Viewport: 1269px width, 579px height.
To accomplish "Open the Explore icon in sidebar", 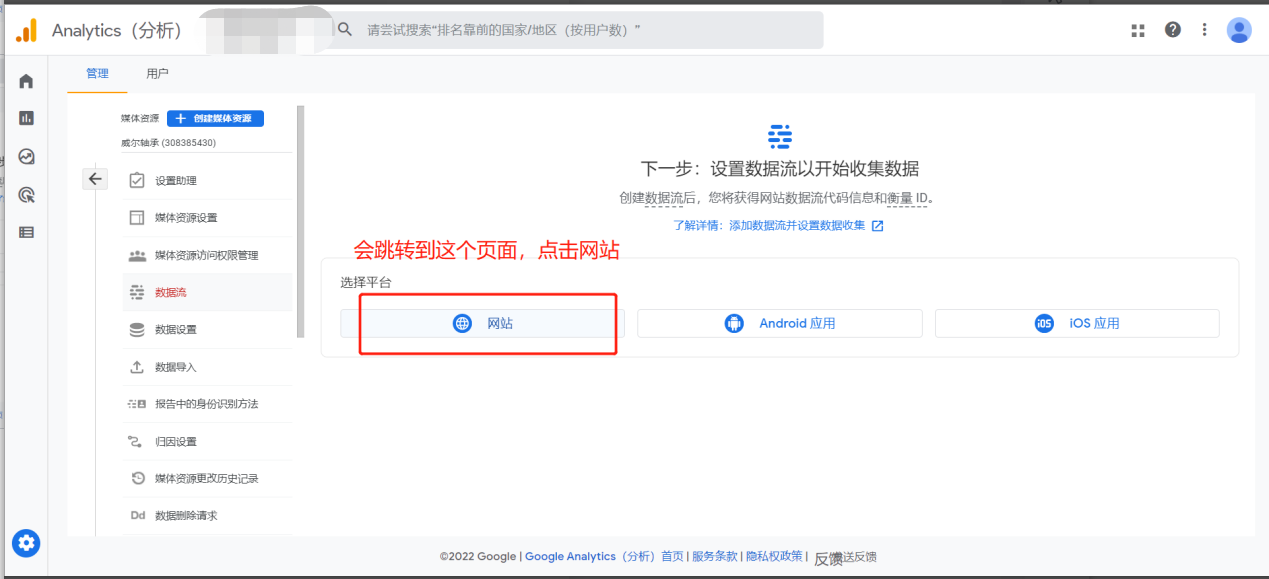I will click(26, 157).
